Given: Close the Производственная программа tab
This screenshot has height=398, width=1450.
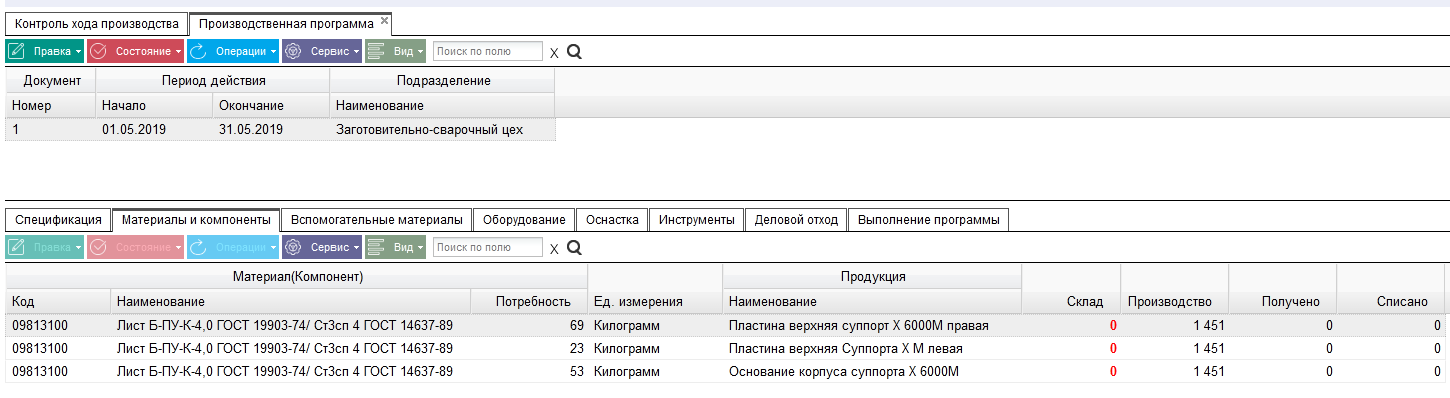Looking at the screenshot, I should point(384,20).
